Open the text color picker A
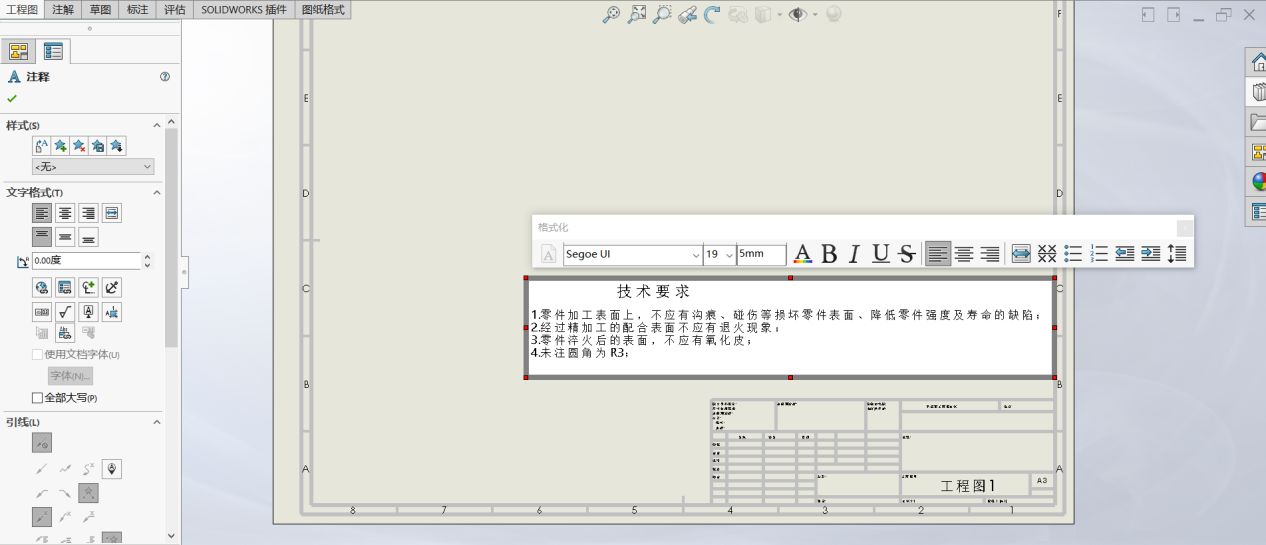The image size is (1266, 545). [x=802, y=254]
